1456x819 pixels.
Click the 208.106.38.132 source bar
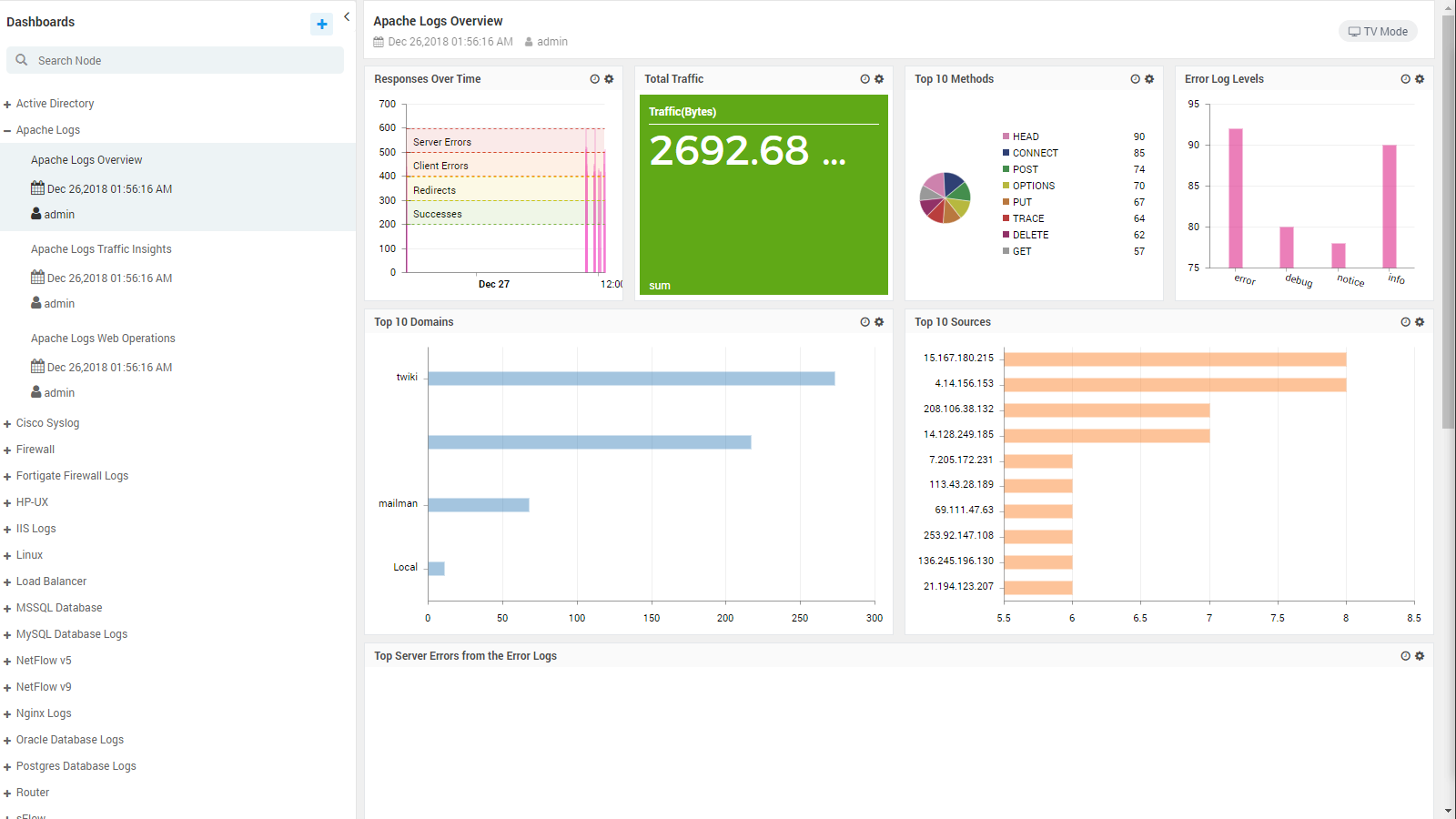coord(1107,410)
